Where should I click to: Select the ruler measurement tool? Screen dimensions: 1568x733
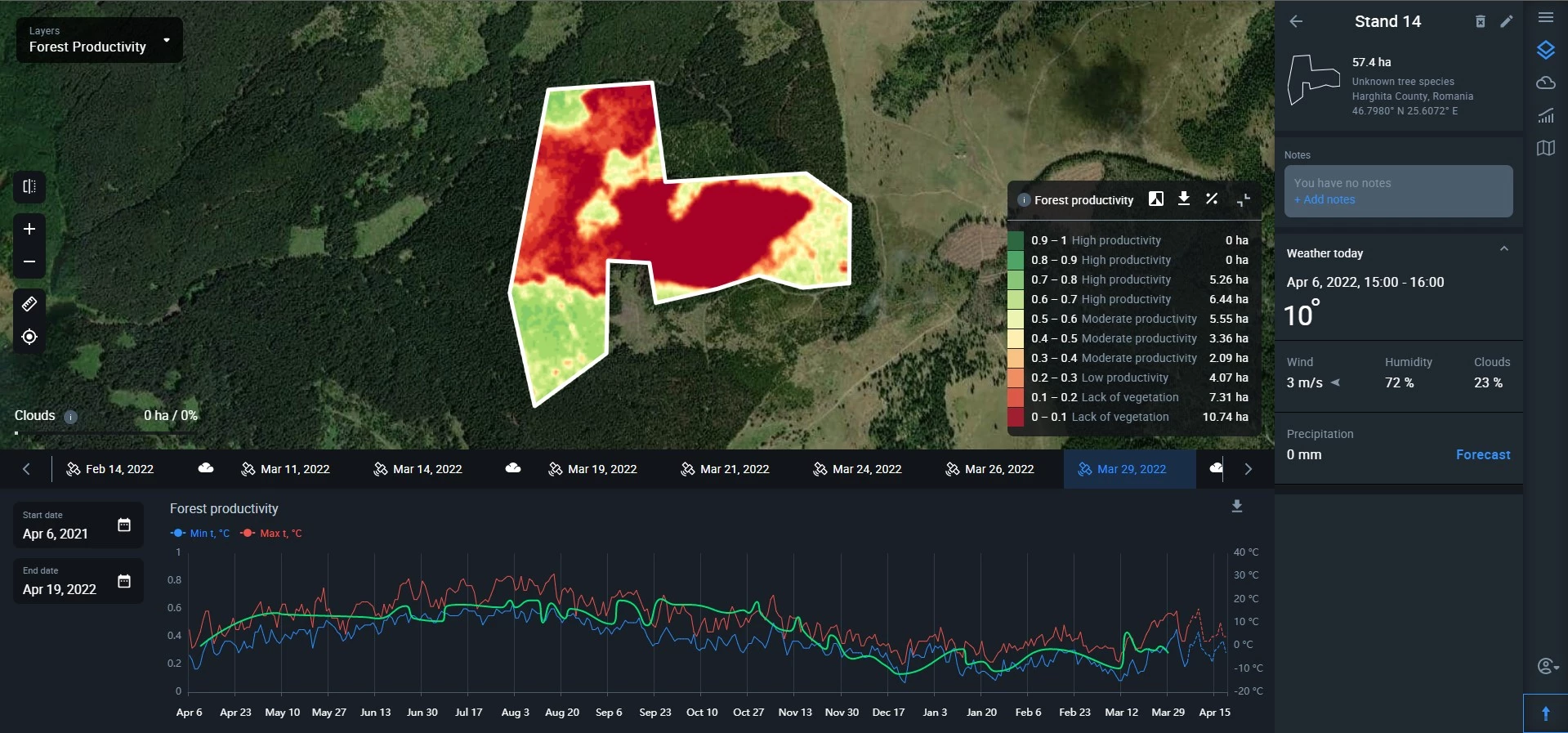coord(29,304)
